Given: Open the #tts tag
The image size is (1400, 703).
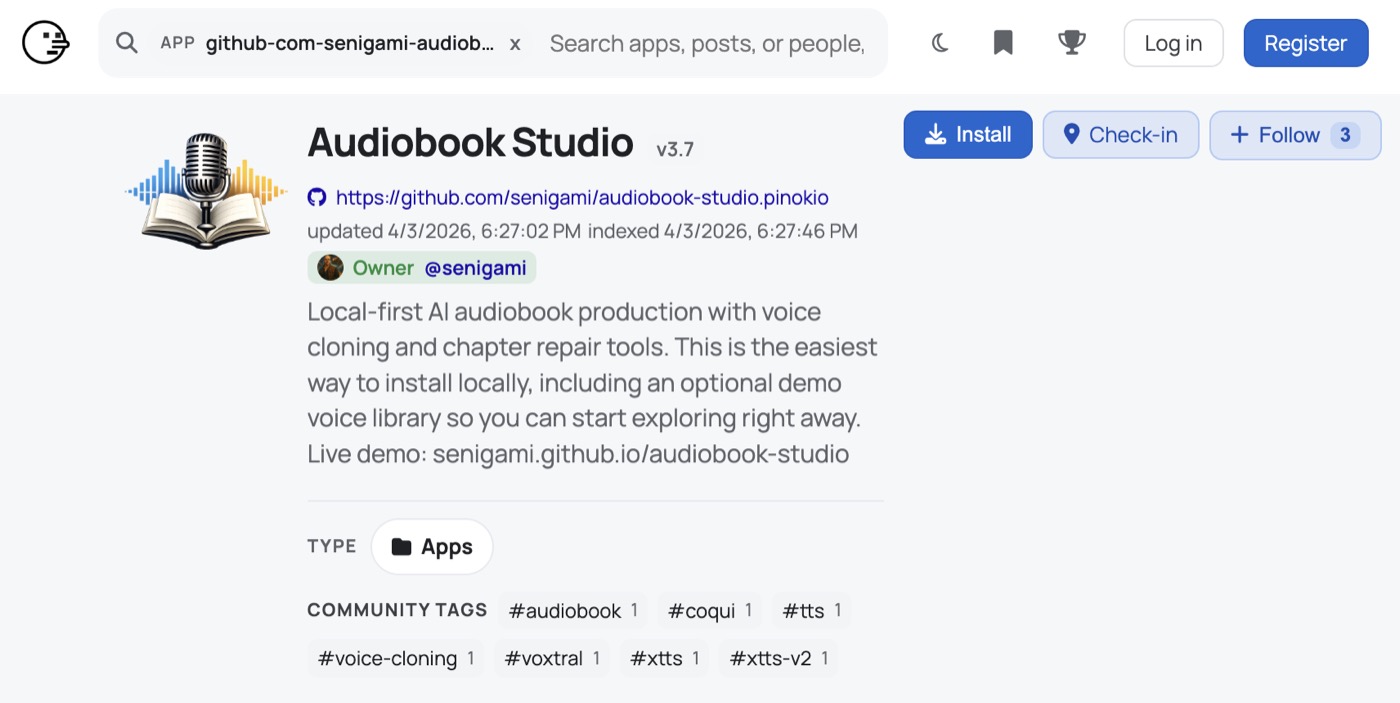Looking at the screenshot, I should 811,610.
